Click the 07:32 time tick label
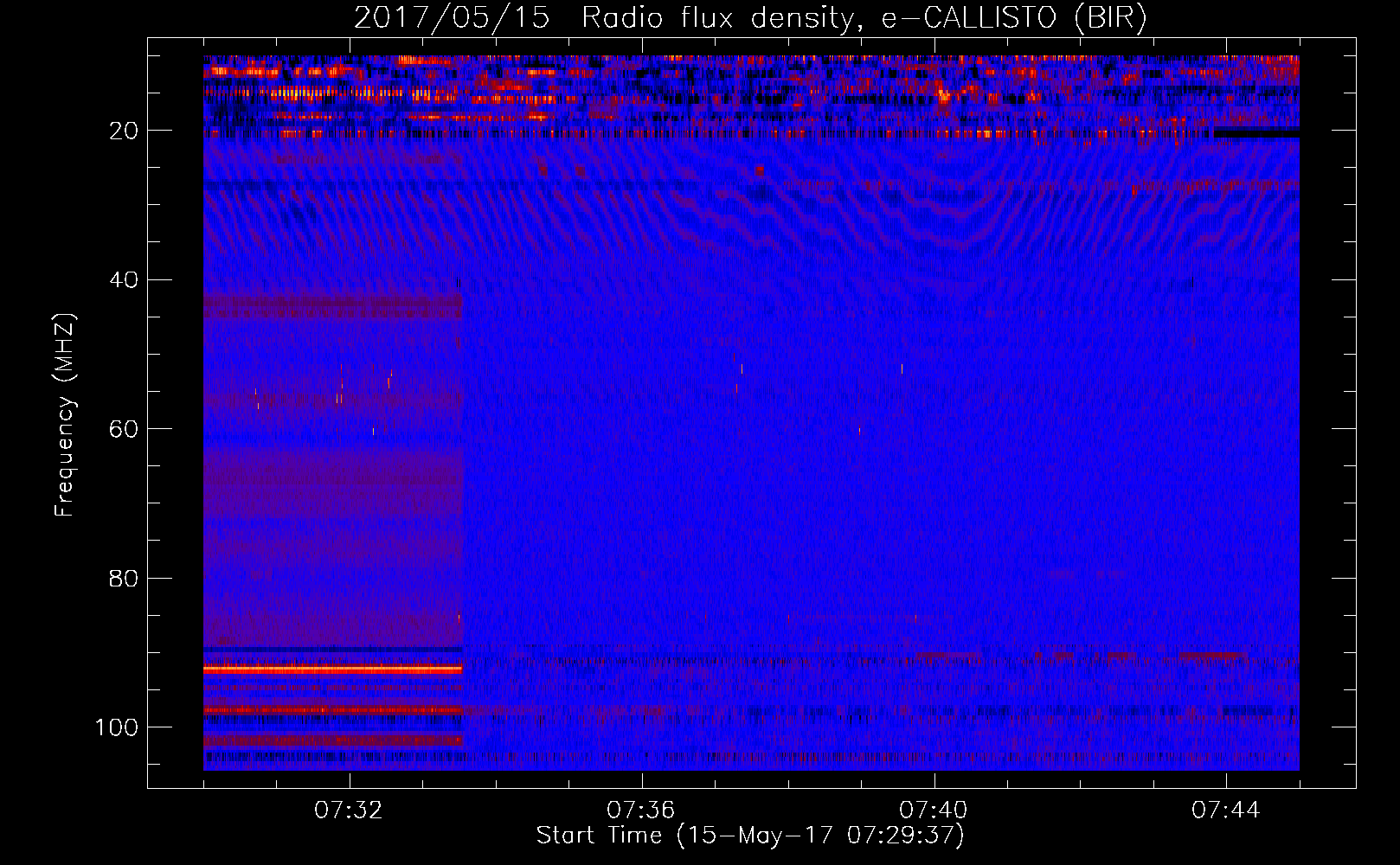Screen dimensions: 1400x865 tap(349, 811)
